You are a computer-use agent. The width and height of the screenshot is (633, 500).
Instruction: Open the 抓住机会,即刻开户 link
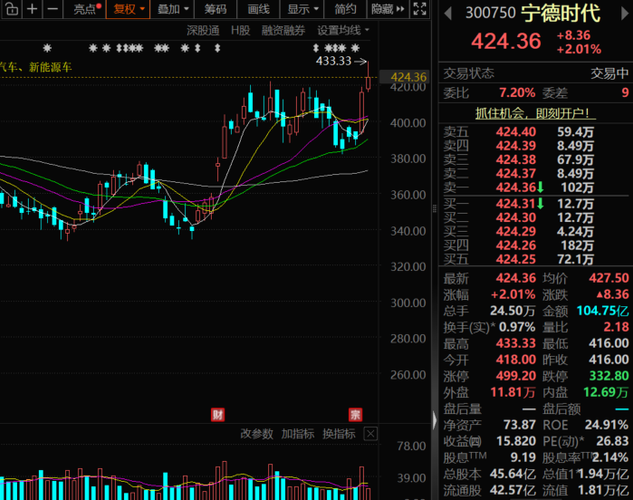(535, 113)
